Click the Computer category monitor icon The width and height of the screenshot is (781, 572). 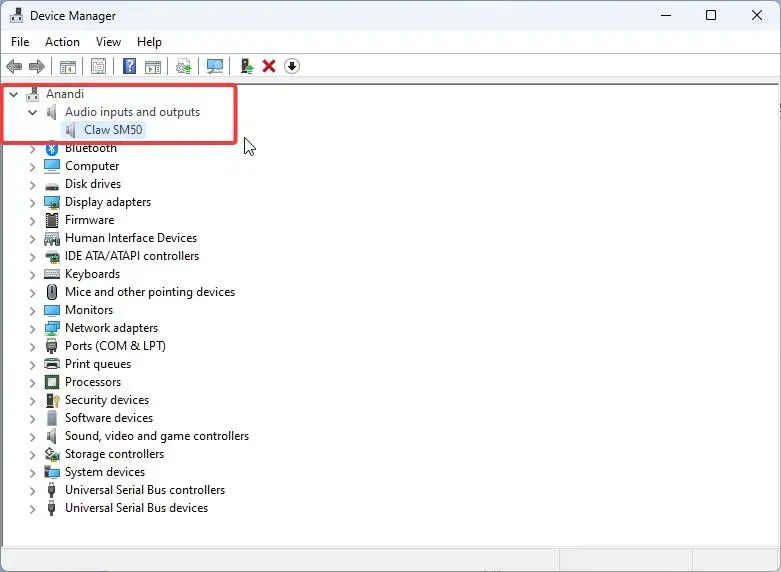52,166
